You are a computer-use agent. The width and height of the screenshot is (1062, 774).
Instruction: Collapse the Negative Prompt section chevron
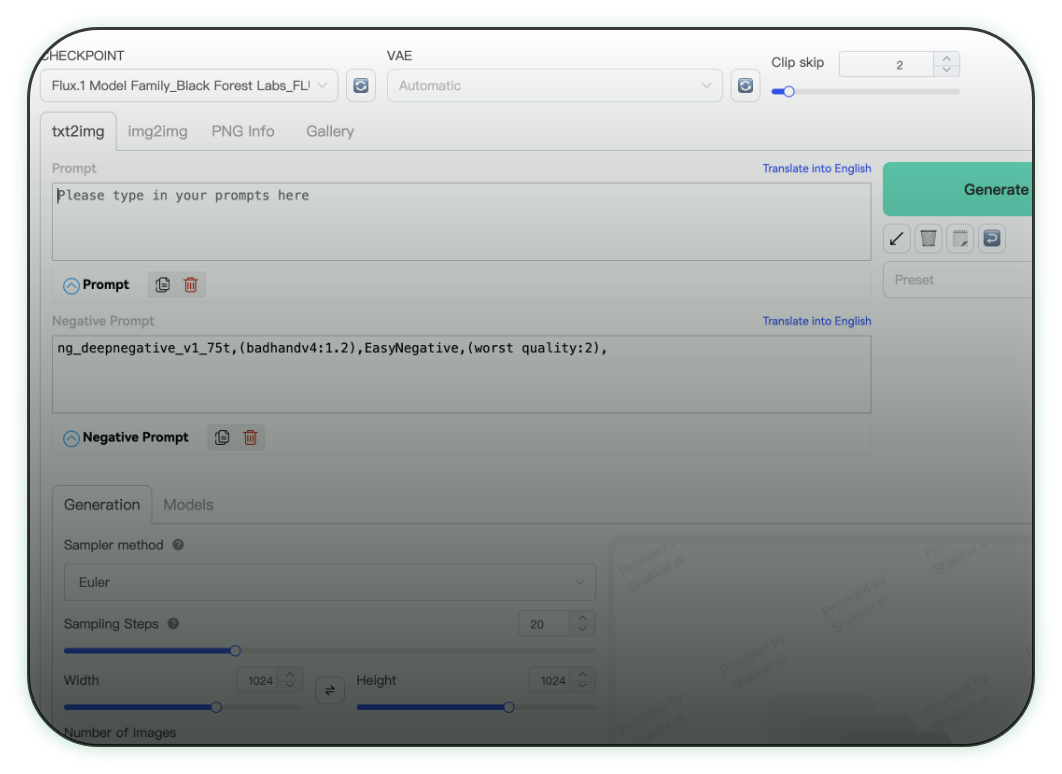pos(71,438)
